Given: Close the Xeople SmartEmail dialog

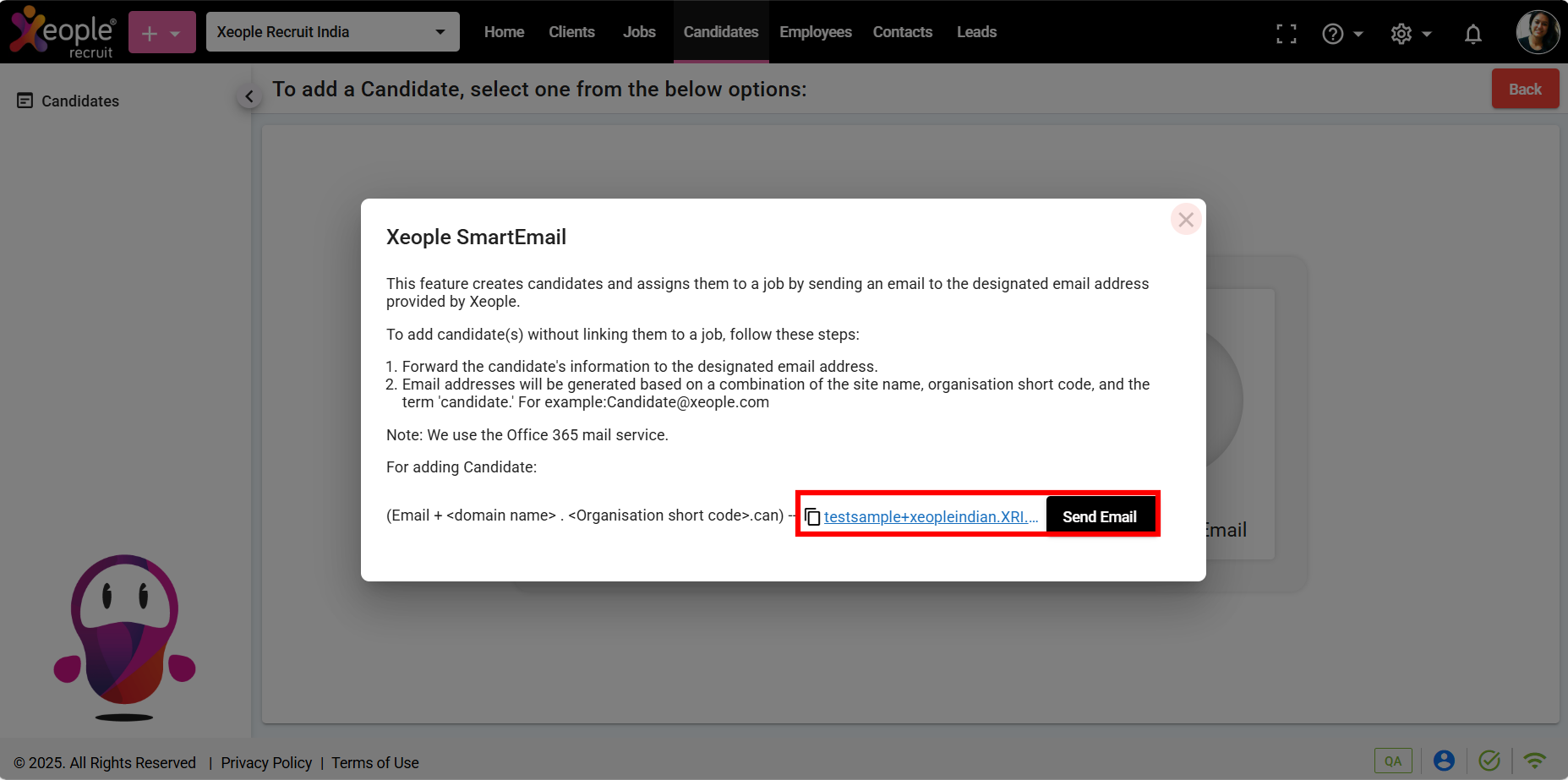Looking at the screenshot, I should [x=1186, y=220].
